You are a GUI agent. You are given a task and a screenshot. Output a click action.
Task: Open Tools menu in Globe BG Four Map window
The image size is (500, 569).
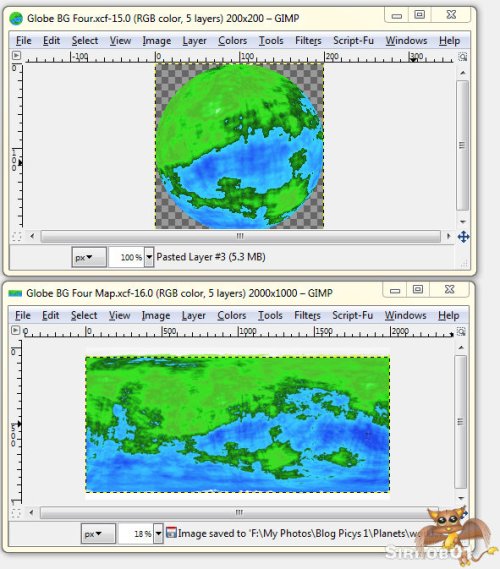(x=270, y=315)
